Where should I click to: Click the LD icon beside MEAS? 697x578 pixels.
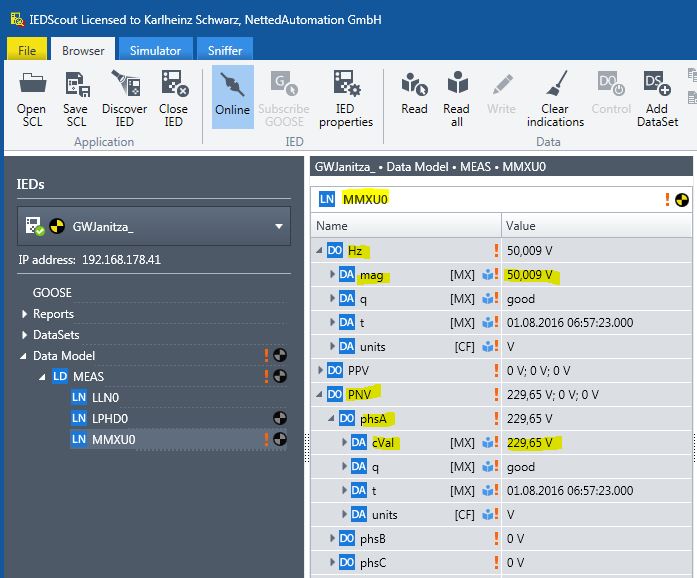click(x=60, y=376)
